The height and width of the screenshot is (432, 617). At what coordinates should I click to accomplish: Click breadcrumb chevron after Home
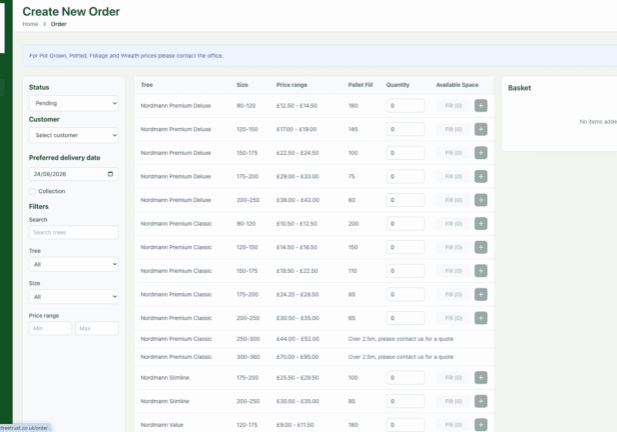[x=44, y=24]
